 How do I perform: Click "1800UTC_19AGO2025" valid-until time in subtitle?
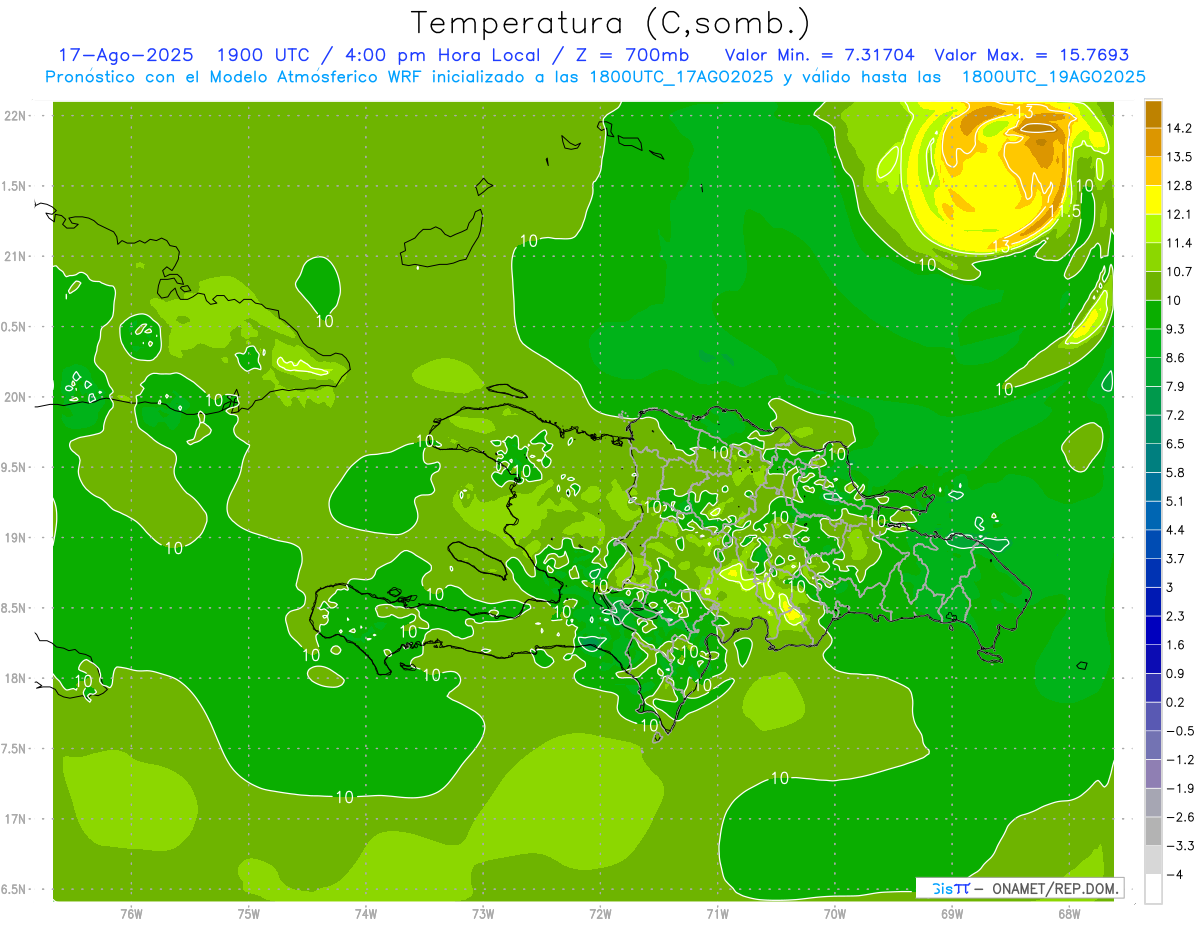1053,77
